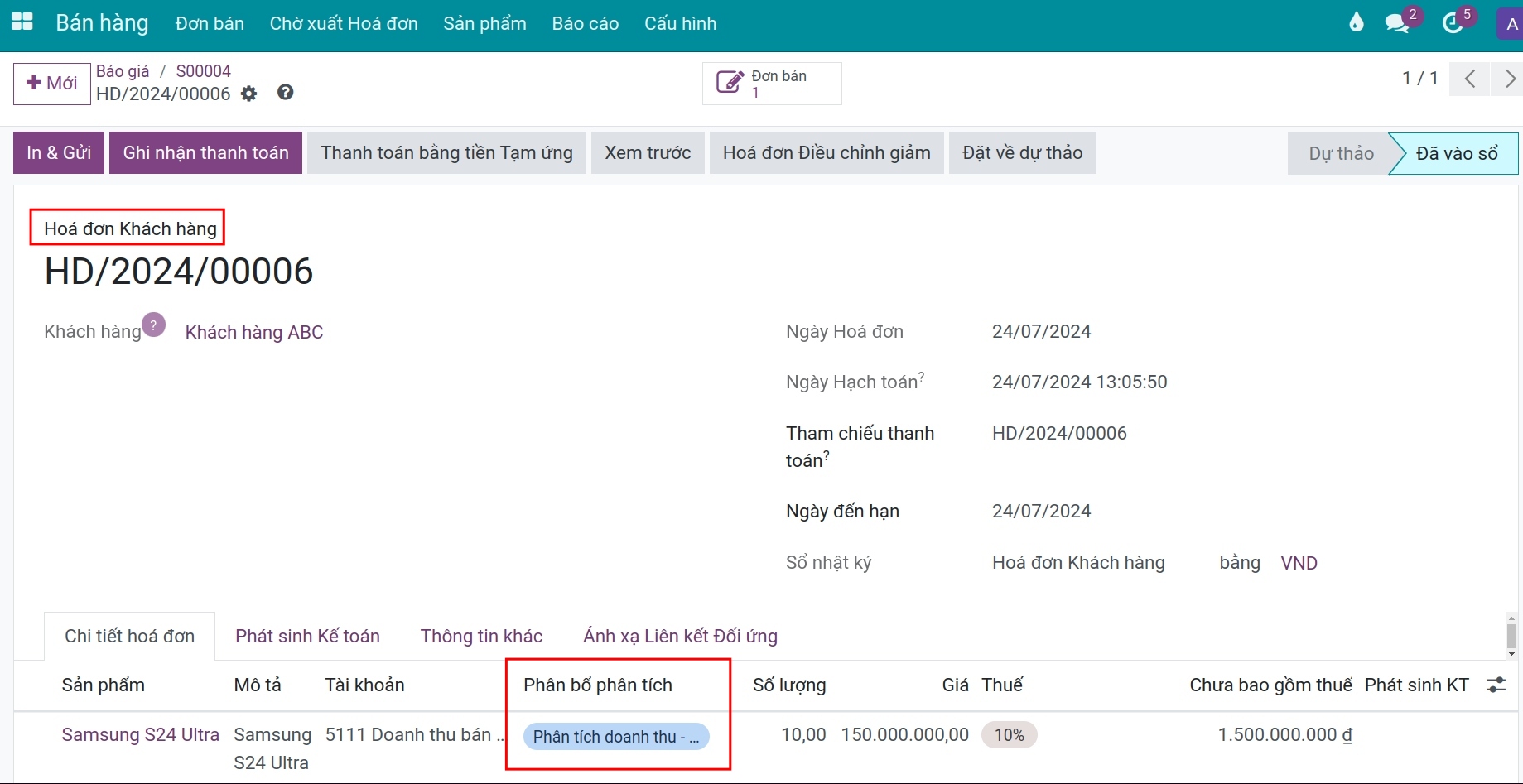This screenshot has width=1523, height=784.
Task: Open the Đơn bán menu
Action: click(x=210, y=23)
